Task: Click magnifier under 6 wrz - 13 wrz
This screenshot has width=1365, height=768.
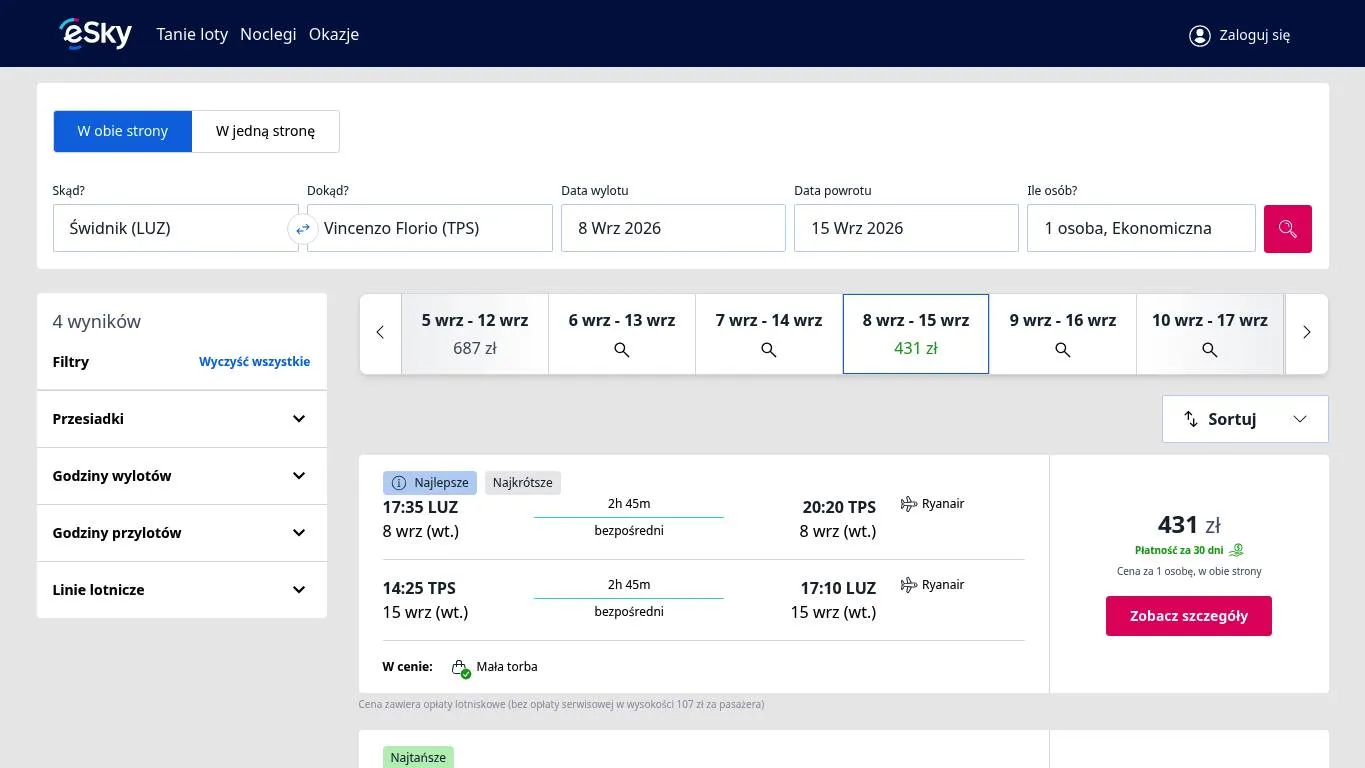Action: point(621,350)
